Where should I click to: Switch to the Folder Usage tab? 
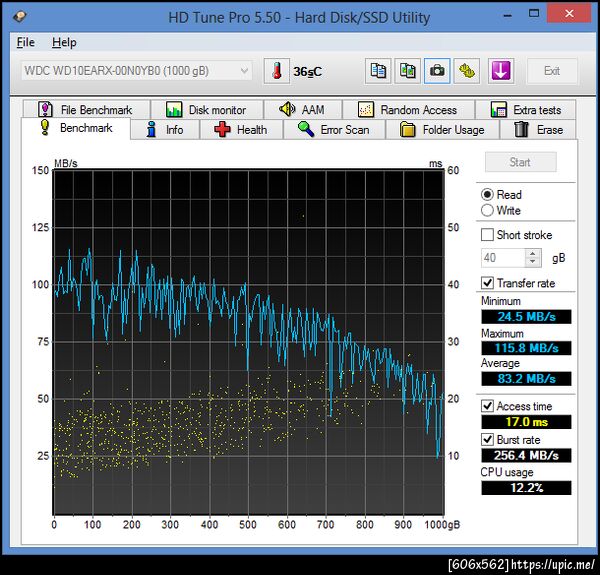tap(443, 130)
